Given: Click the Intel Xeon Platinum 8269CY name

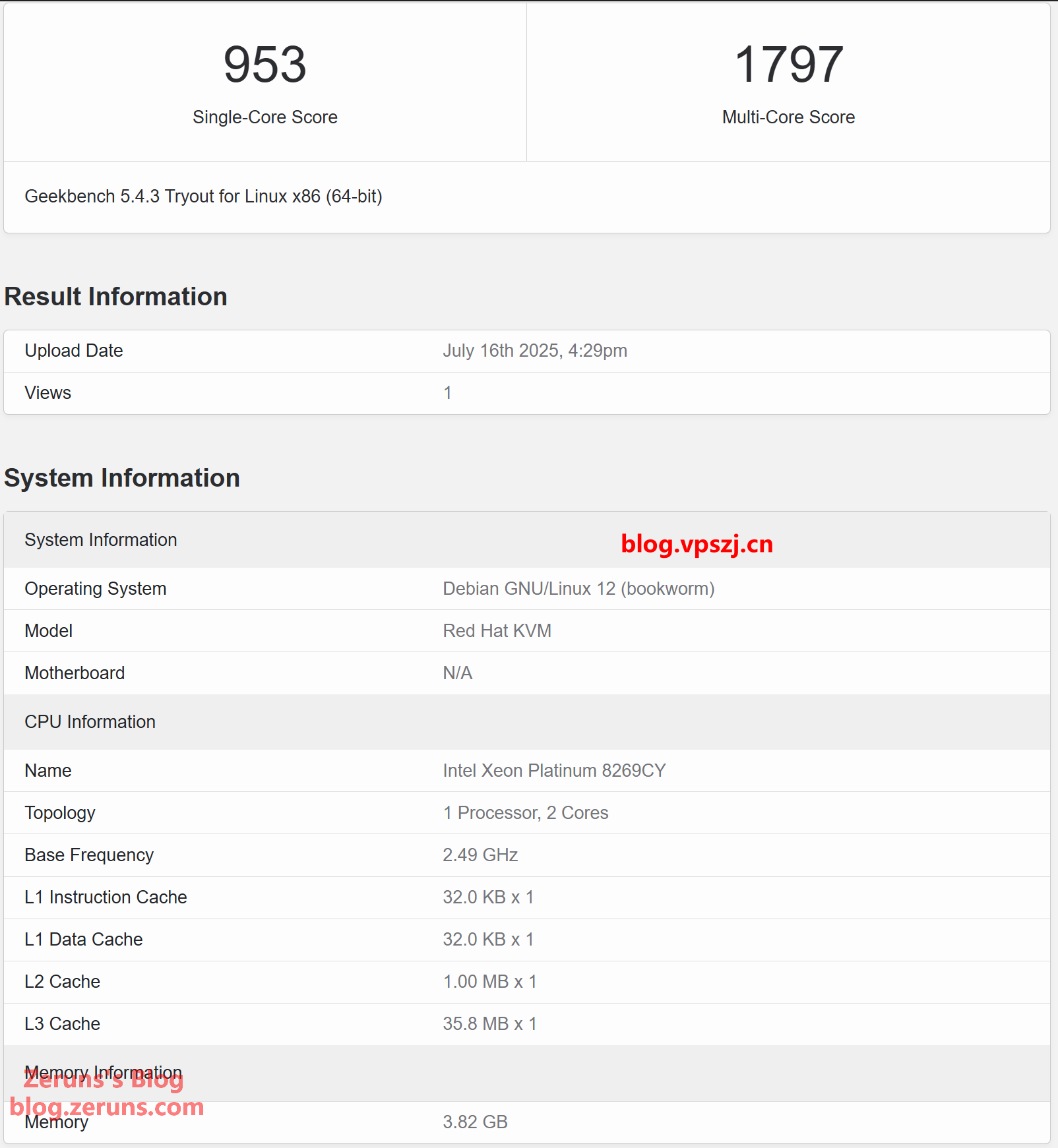Looking at the screenshot, I should [x=554, y=771].
